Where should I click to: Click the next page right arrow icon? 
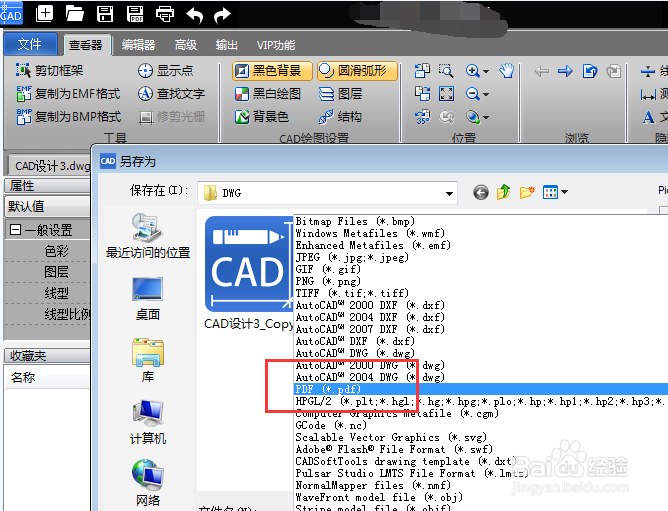coord(565,71)
